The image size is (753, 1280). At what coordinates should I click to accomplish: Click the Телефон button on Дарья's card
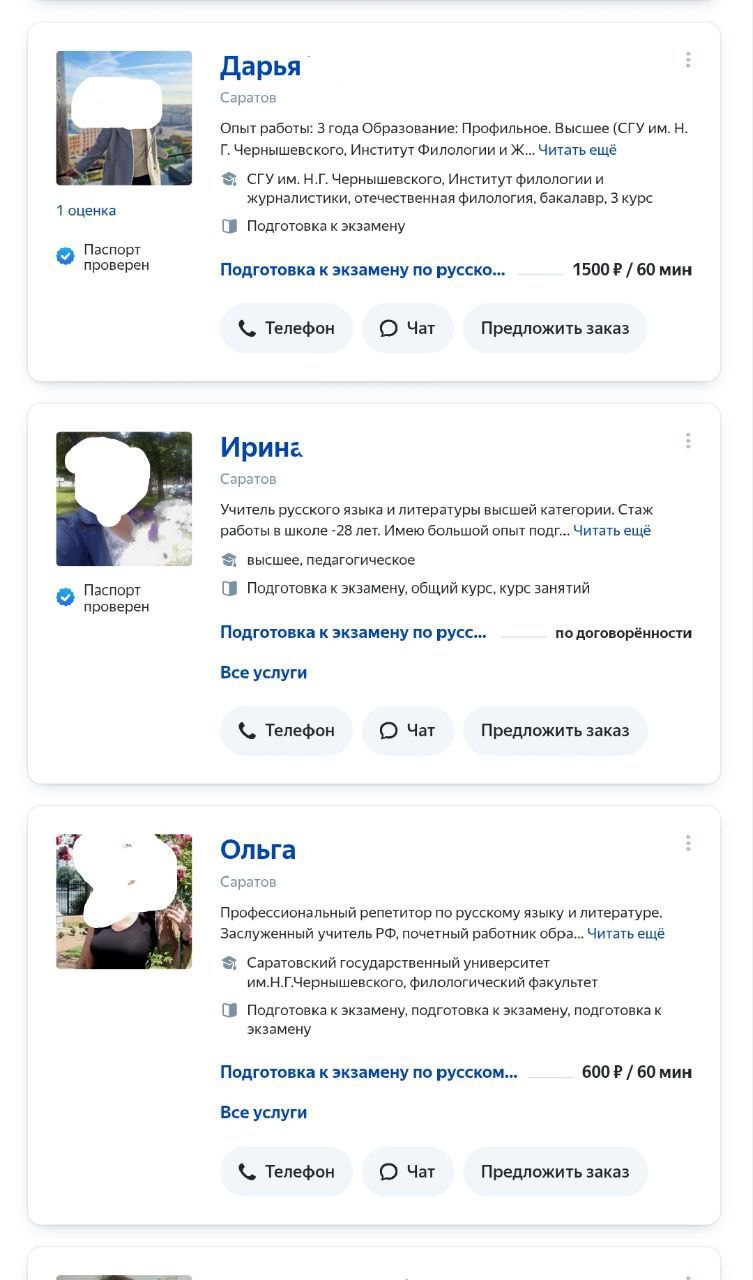(x=286, y=328)
